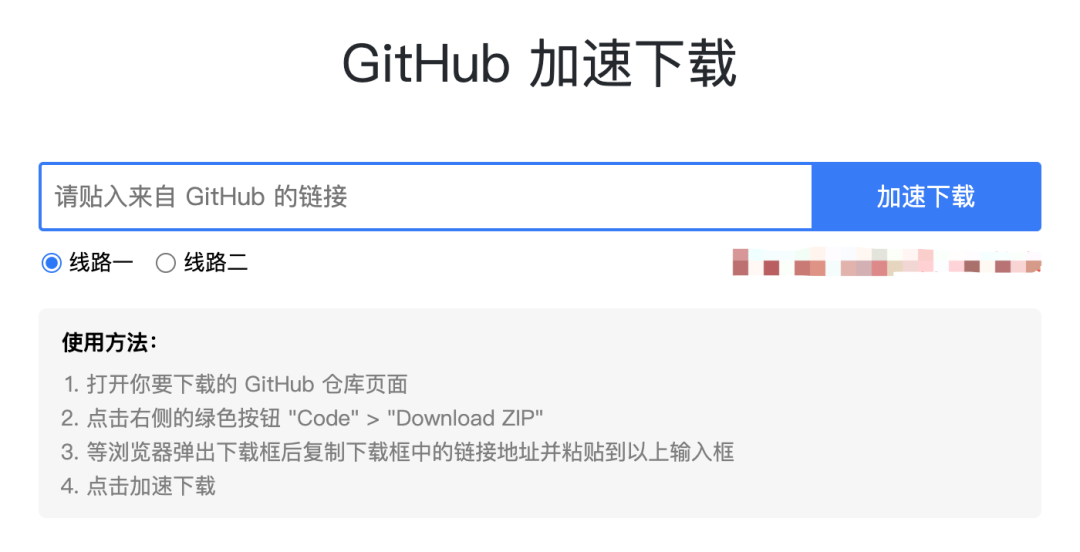Click the GitHub link input field
1080x552 pixels.
426,196
